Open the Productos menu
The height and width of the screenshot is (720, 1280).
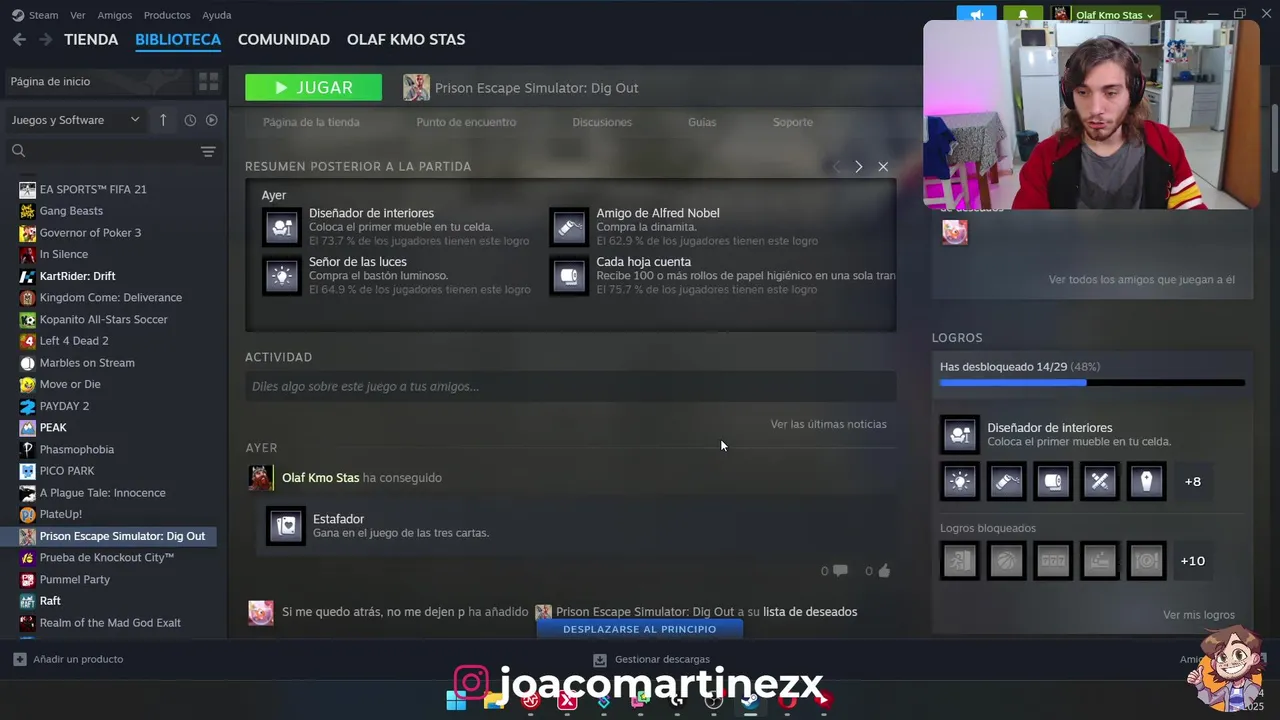pos(167,15)
